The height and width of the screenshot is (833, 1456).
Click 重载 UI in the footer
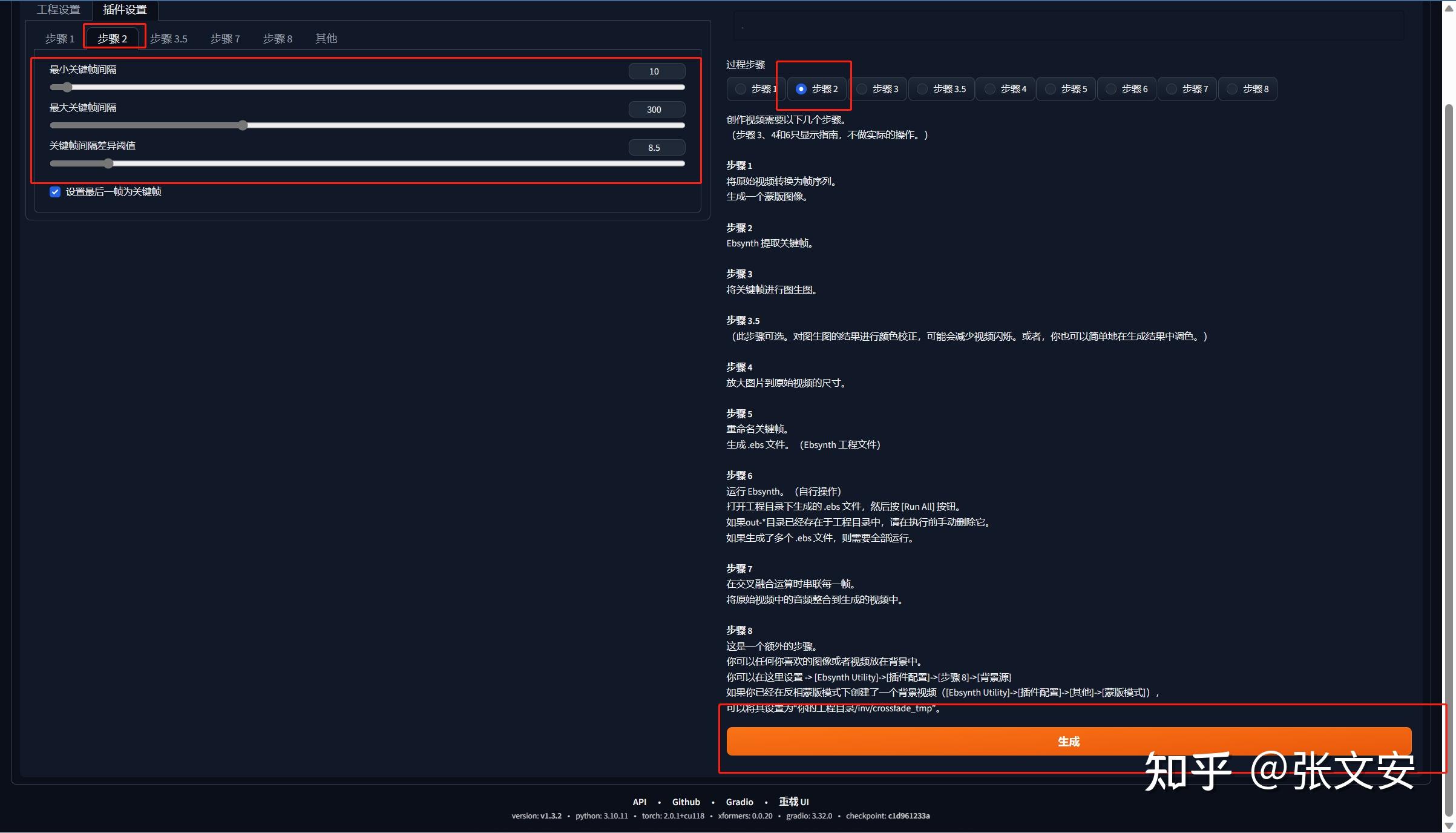(794, 802)
